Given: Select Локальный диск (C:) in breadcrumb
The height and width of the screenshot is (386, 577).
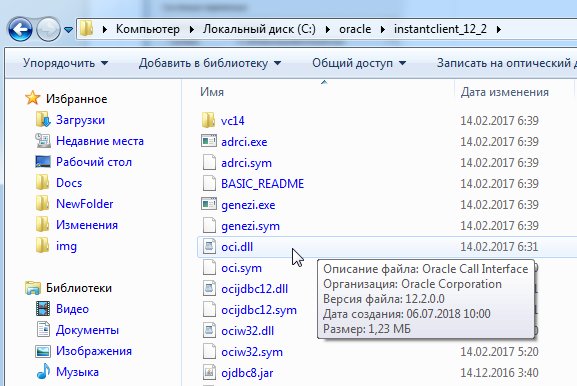Looking at the screenshot, I should coord(259,29).
